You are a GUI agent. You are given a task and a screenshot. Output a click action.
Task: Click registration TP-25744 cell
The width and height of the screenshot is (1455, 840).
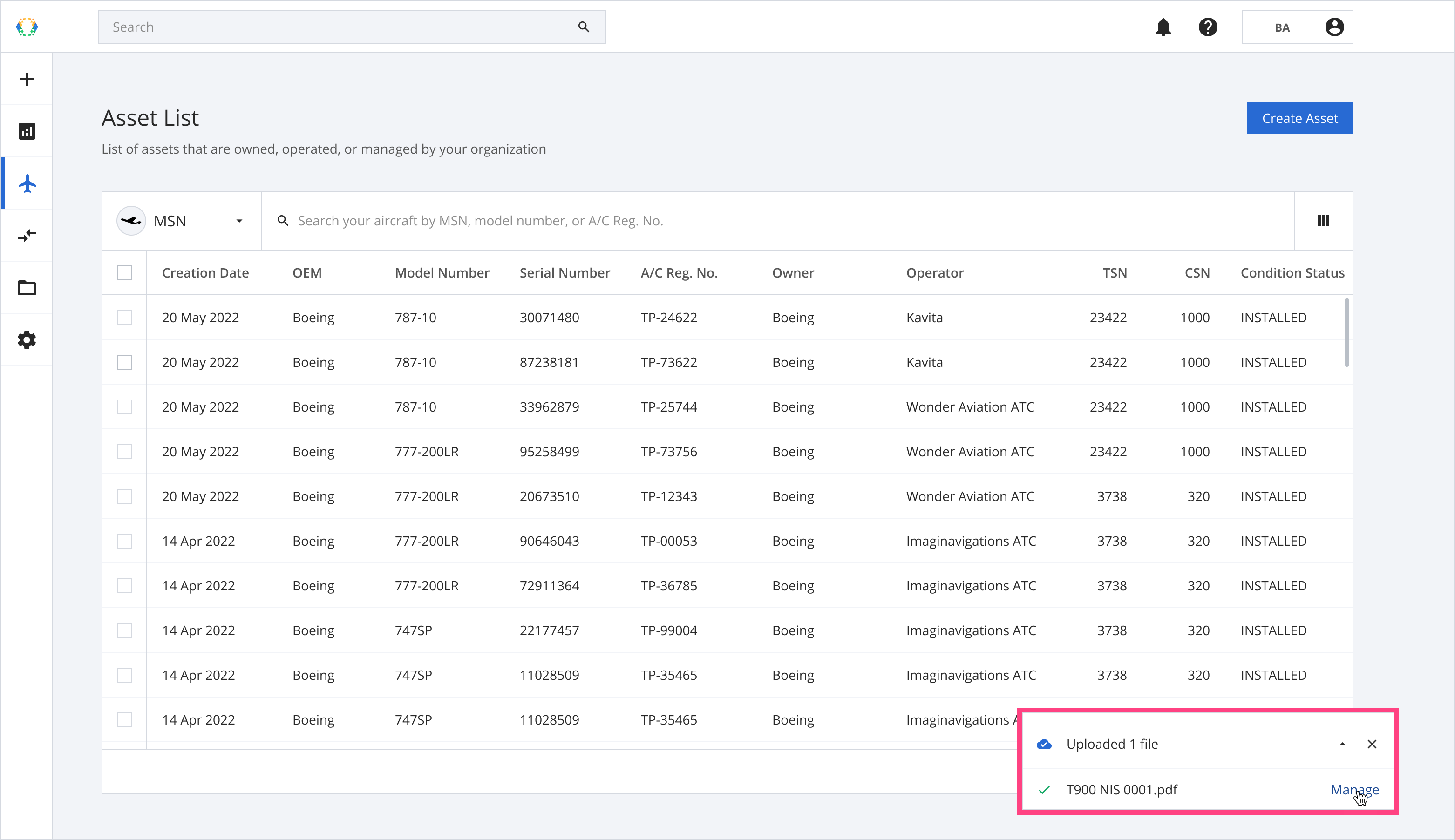[x=669, y=407]
